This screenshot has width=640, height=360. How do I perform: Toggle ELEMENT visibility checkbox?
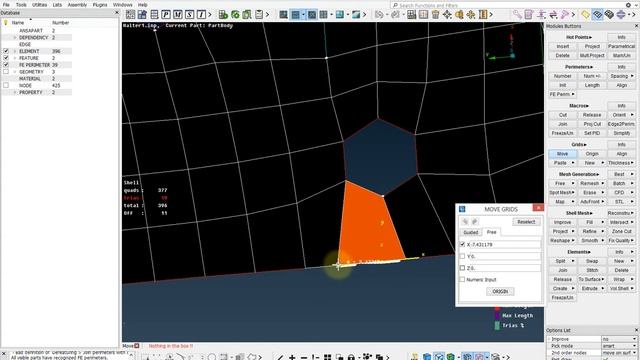[6, 51]
